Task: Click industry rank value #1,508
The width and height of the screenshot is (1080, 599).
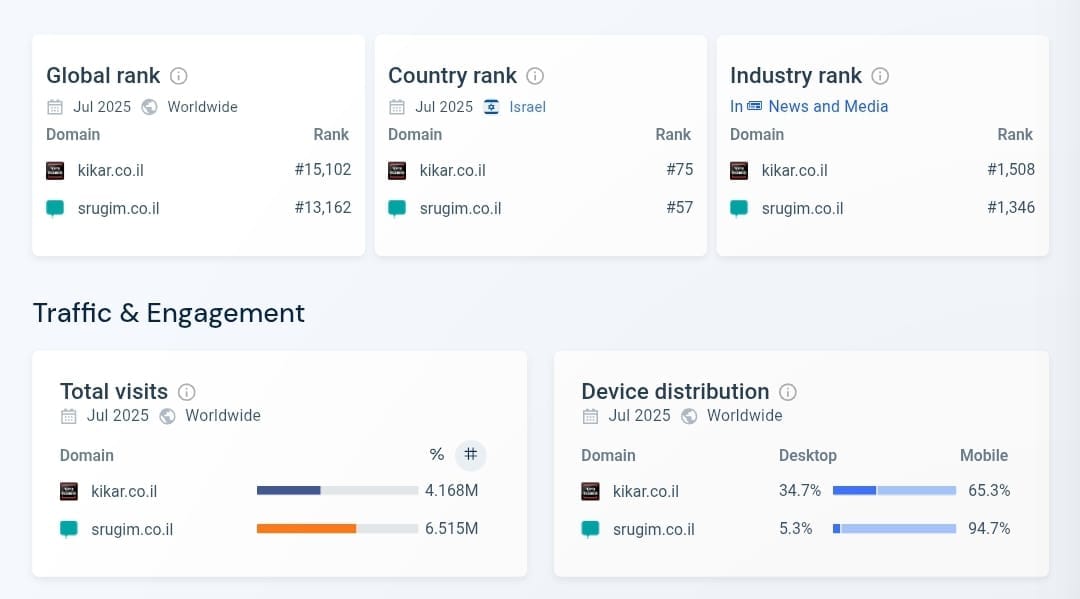Action: coord(1011,169)
